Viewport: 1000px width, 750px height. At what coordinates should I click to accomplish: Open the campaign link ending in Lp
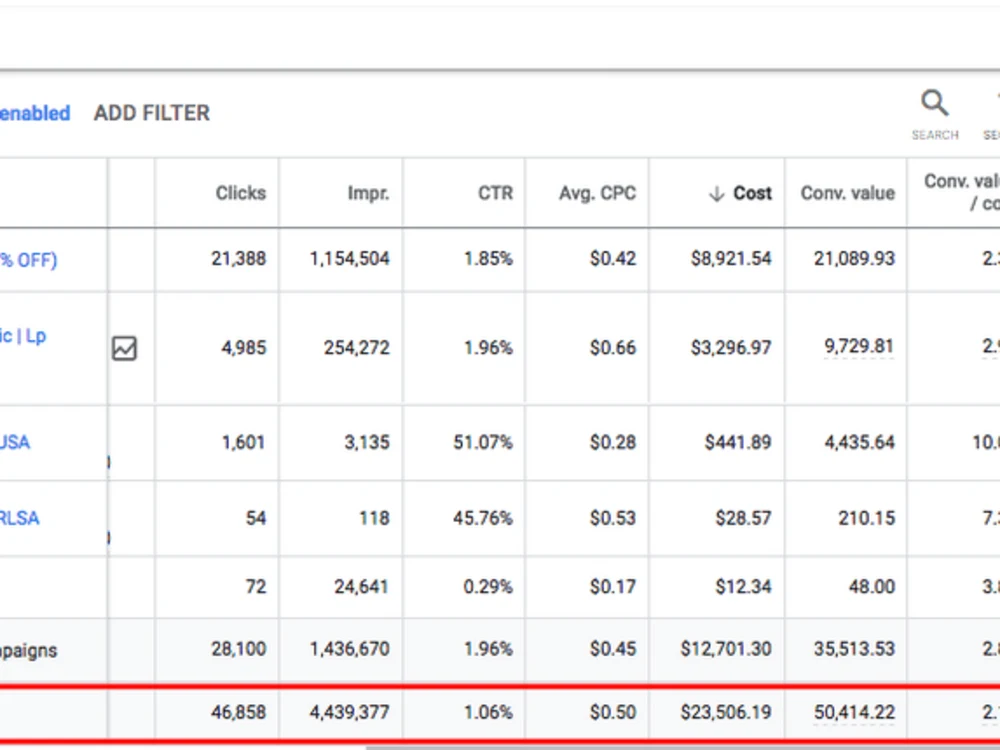tap(23, 335)
